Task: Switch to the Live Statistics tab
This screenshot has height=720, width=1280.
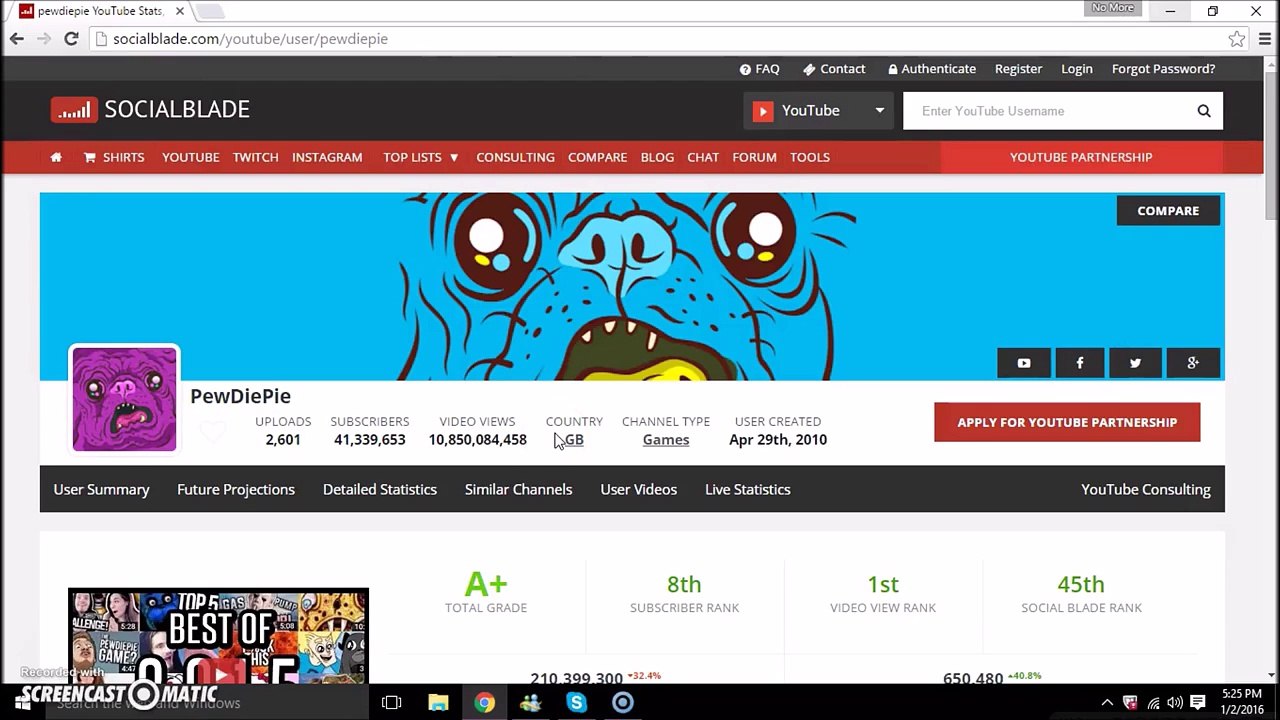Action: 748,489
